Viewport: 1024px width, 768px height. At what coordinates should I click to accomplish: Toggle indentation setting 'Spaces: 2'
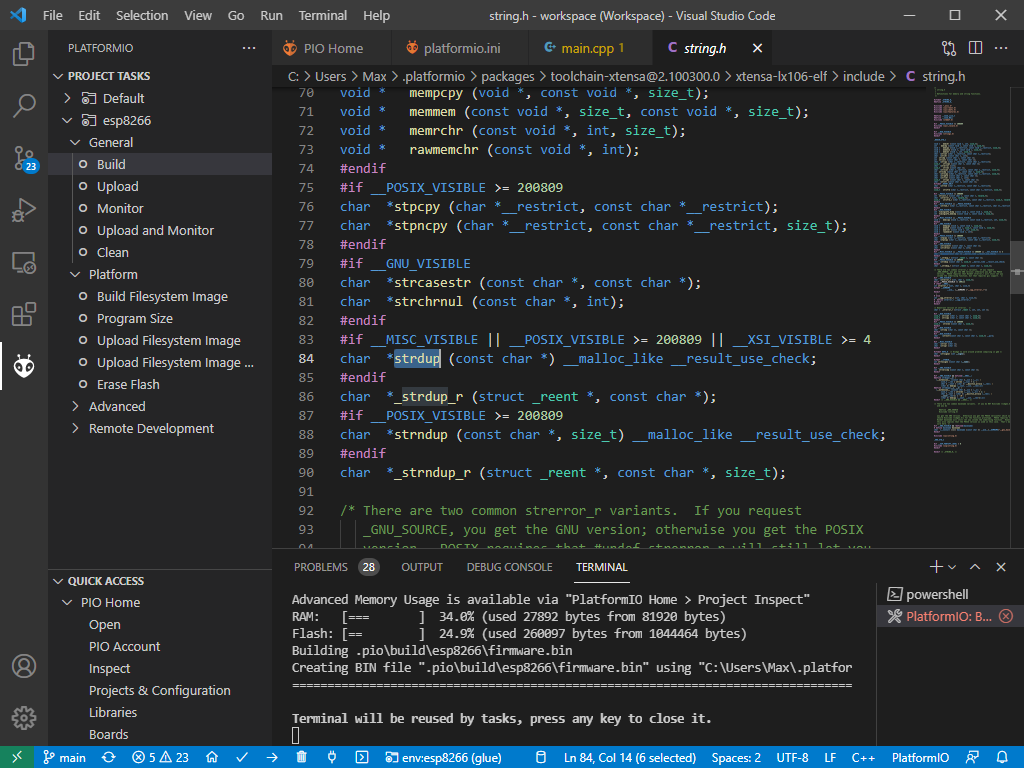pyautogui.click(x=736, y=758)
